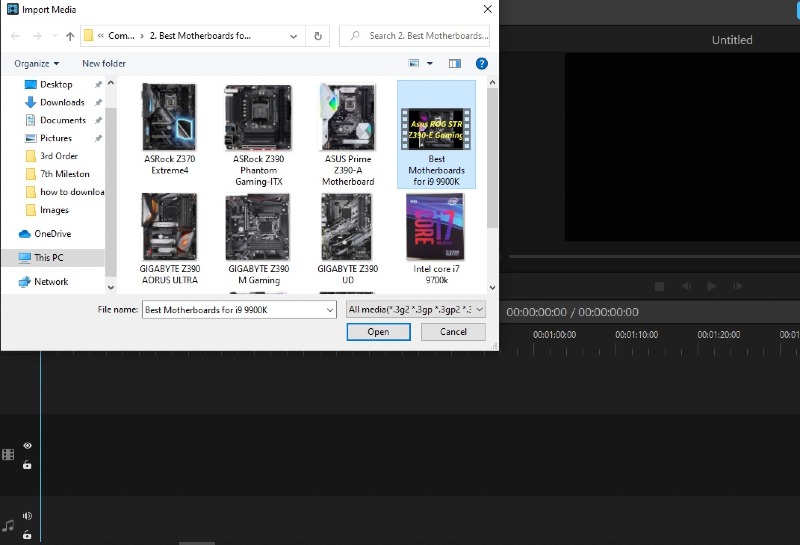Select ASUS Prime Z390-A Motherboard image
Screen dimensions: 800x545
point(348,135)
